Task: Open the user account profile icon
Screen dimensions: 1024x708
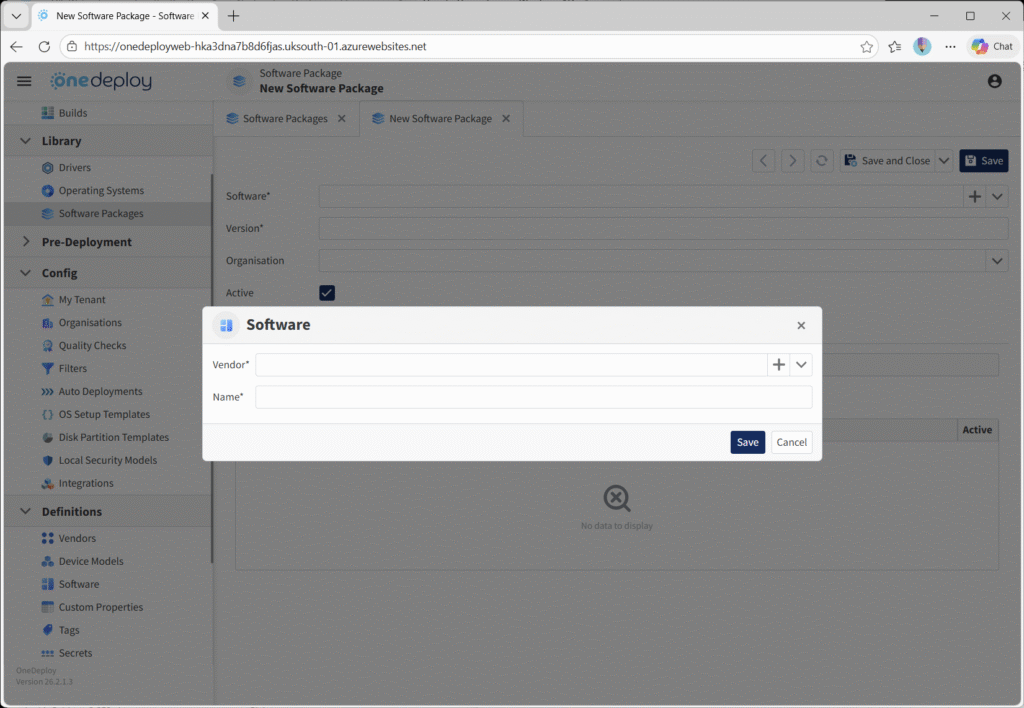Action: point(994,81)
